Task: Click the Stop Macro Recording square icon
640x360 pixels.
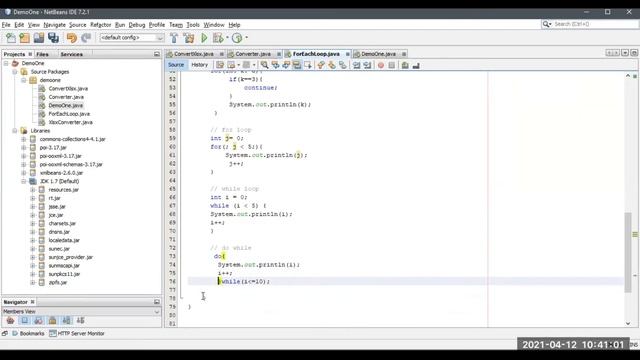Action: point(392,65)
